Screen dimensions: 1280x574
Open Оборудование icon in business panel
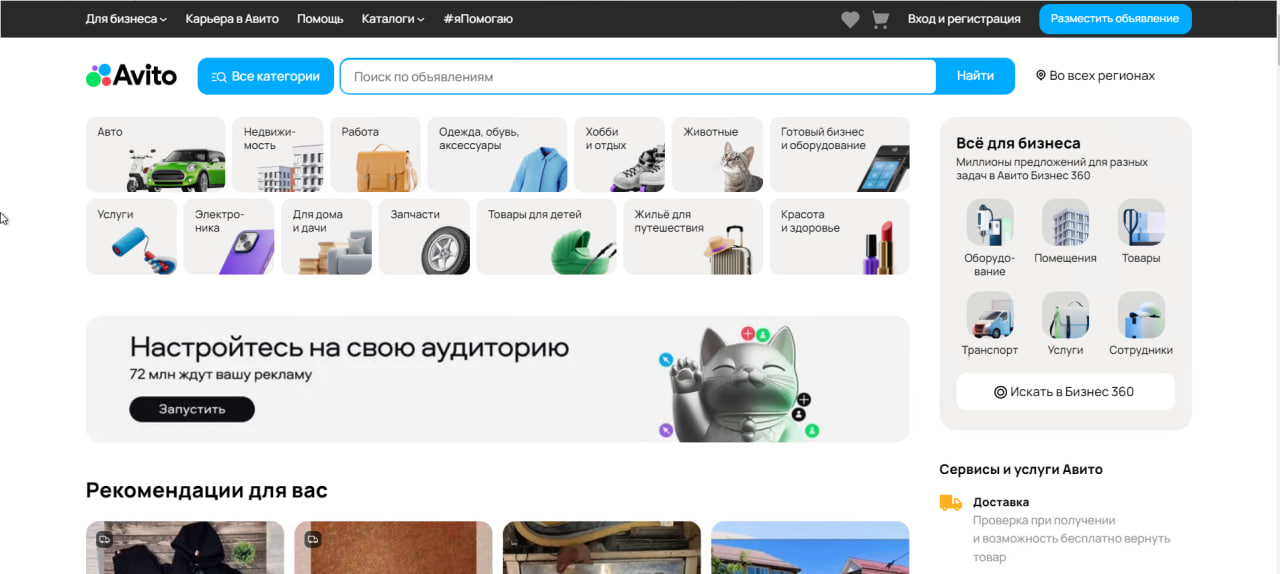(x=989, y=223)
